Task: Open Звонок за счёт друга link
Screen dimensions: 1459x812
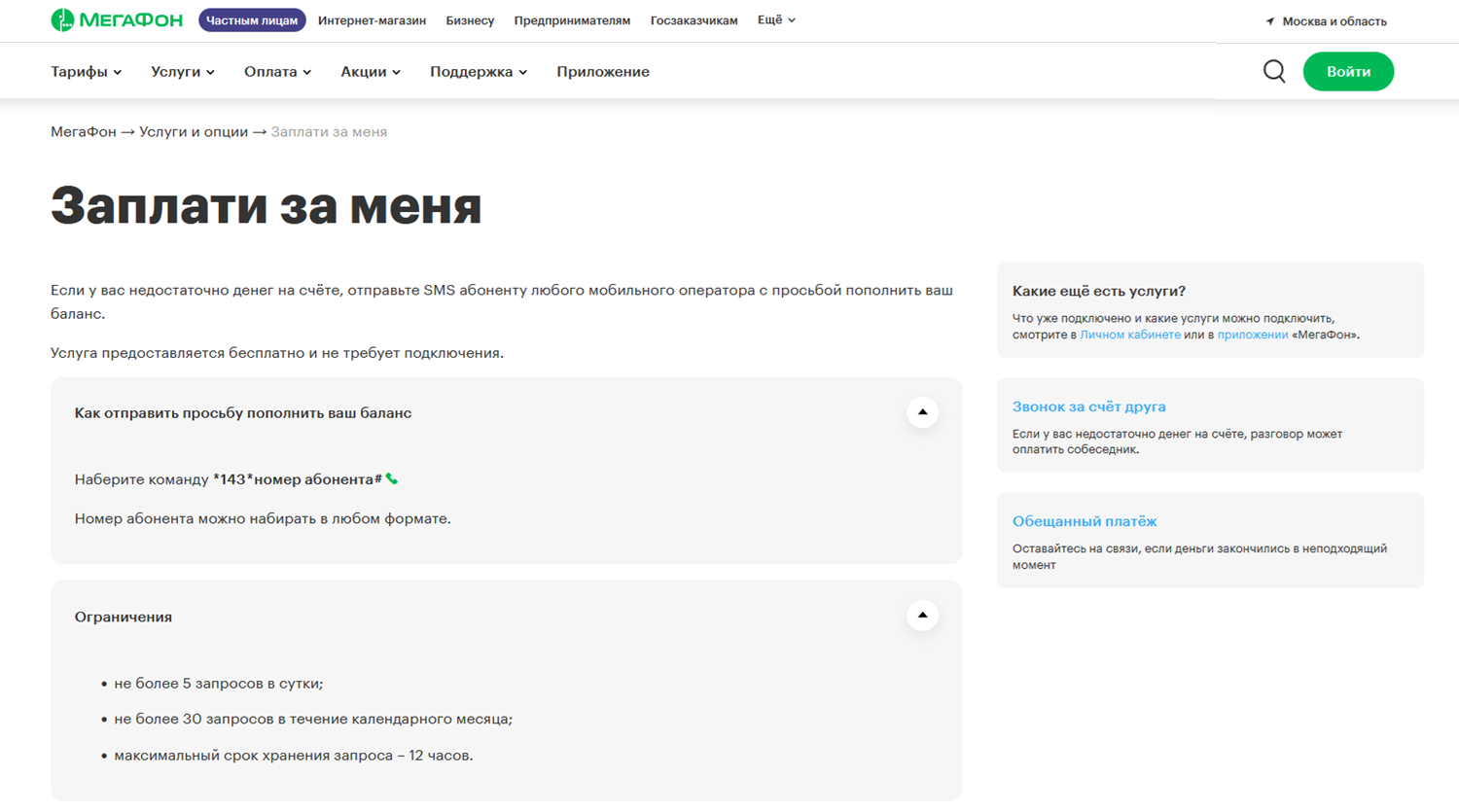Action: point(1089,406)
